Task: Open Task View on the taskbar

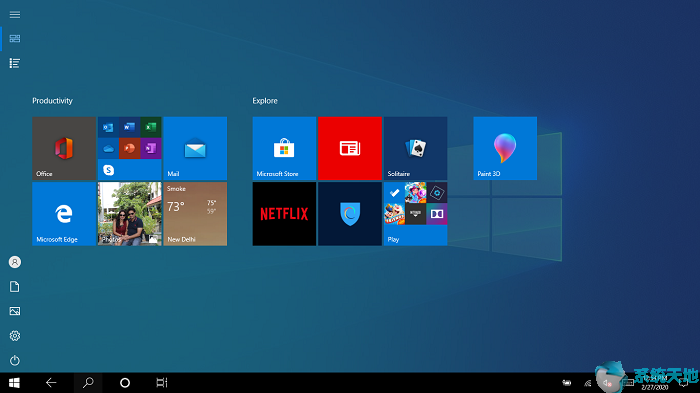Action: [162, 383]
